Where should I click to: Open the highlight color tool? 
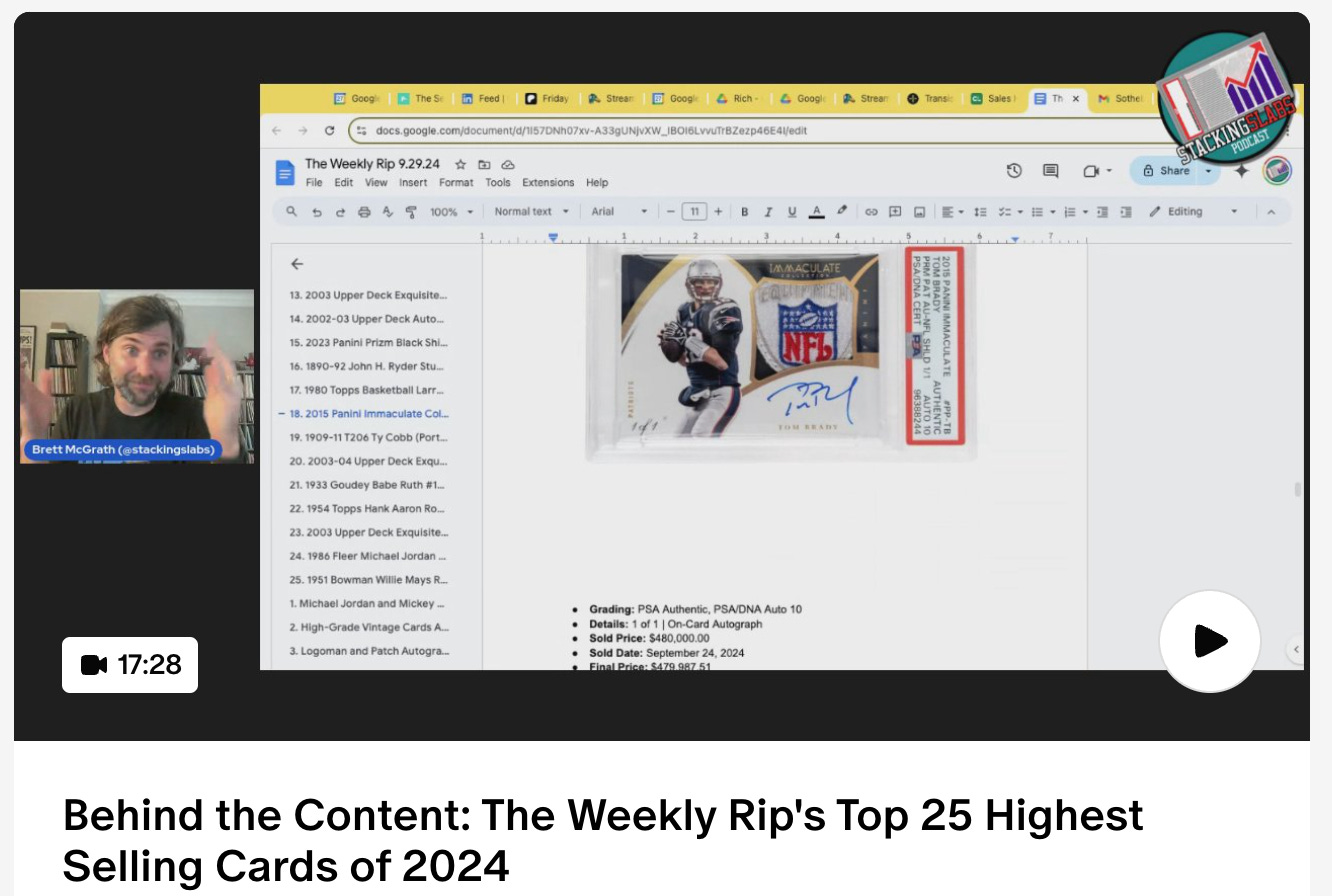click(x=841, y=212)
